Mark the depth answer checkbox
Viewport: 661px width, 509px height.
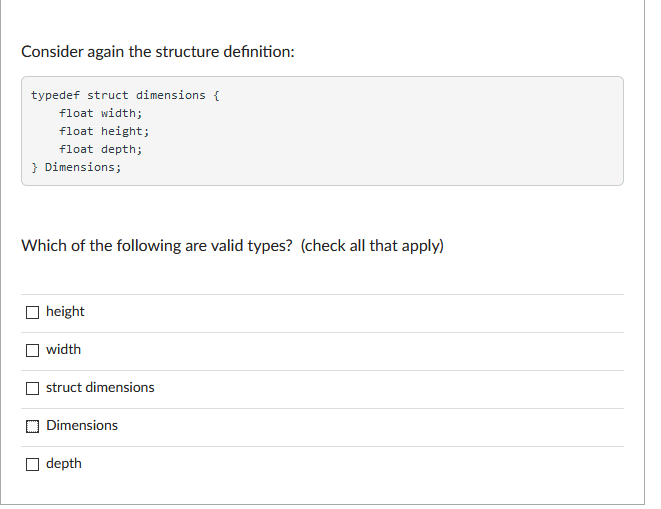[32, 464]
